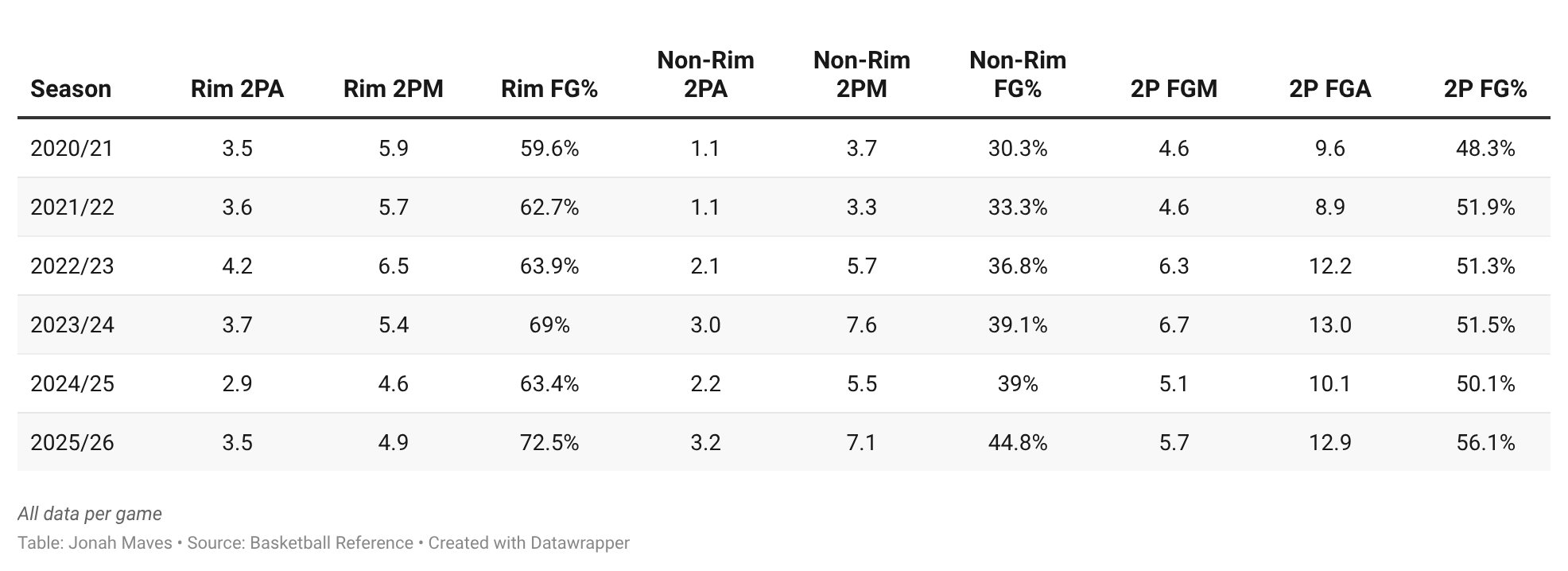This screenshot has height=571, width=1568.
Task: Click the 72.5% Rim FG% value
Action: tap(549, 443)
